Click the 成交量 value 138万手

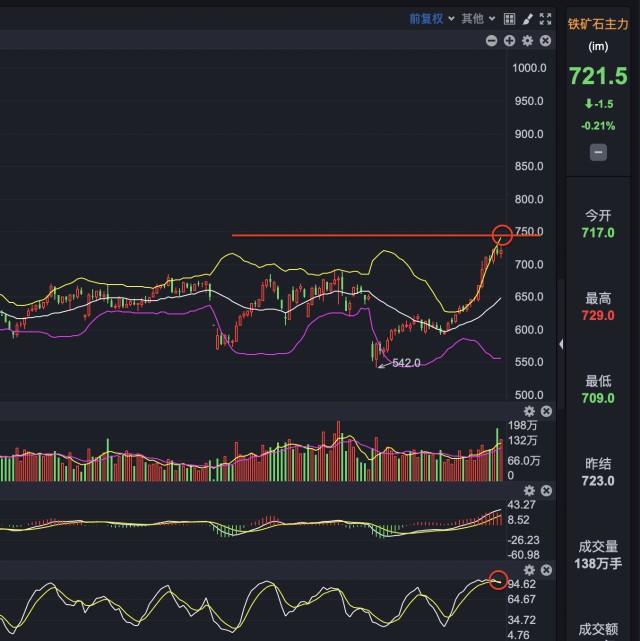[598, 564]
